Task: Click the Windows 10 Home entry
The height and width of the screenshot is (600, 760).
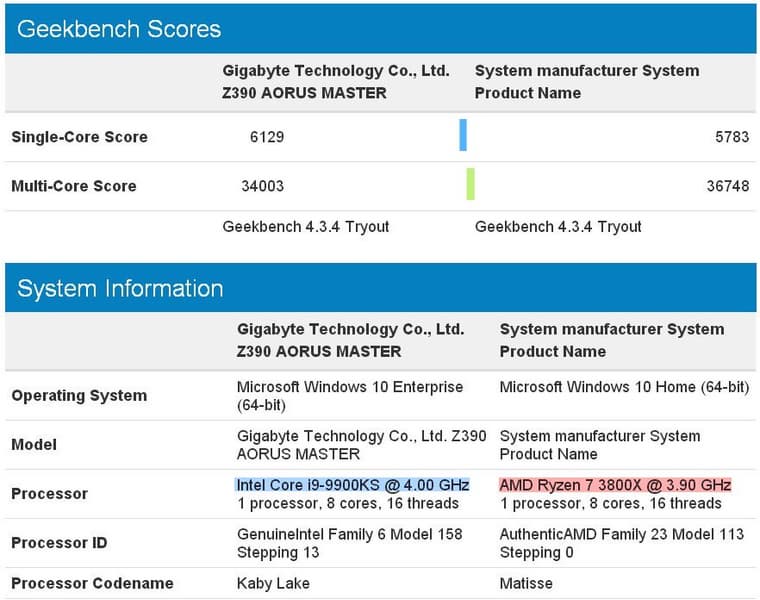Action: pyautogui.click(x=624, y=387)
